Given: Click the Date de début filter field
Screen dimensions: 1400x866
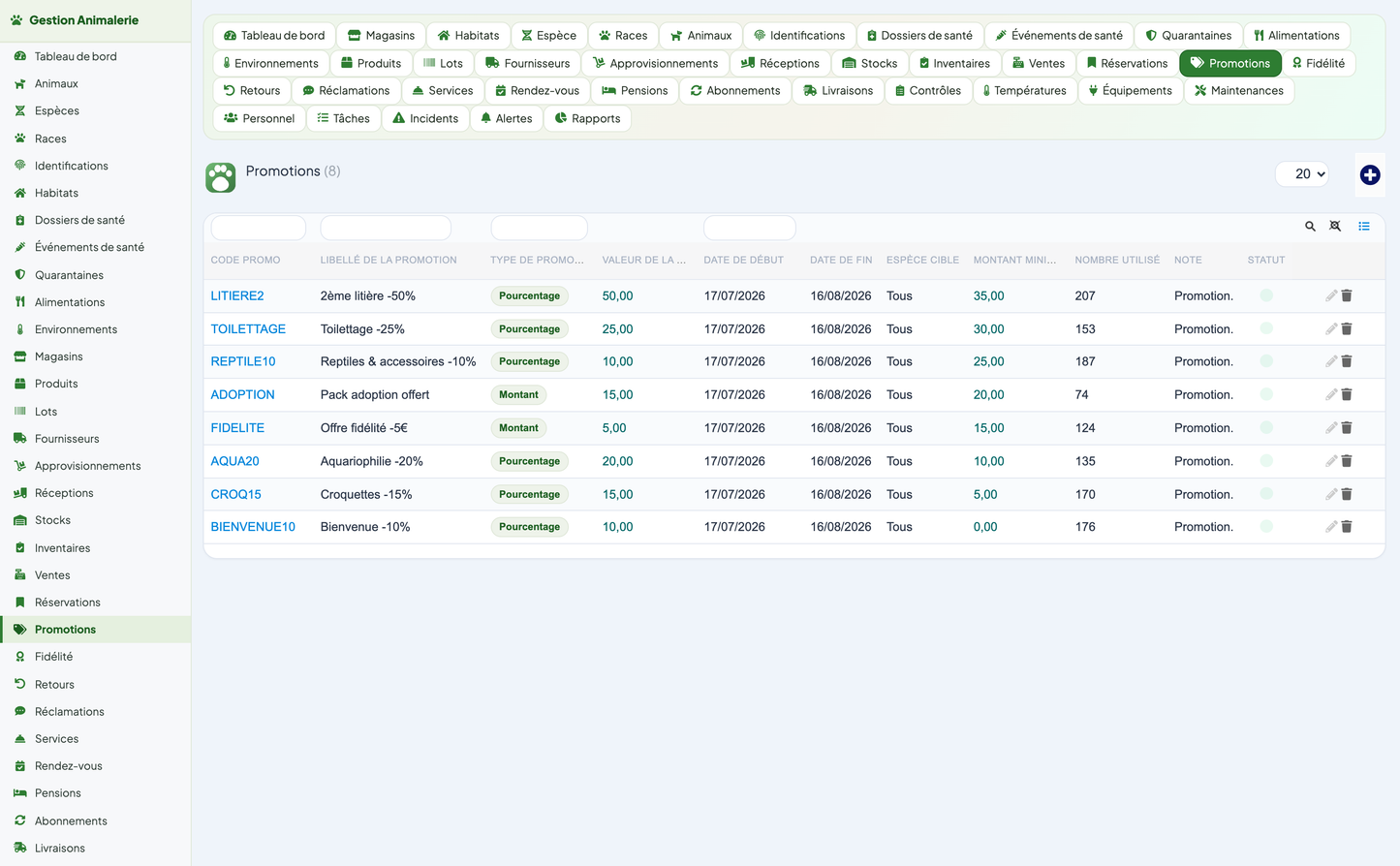Looking at the screenshot, I should tap(750, 228).
